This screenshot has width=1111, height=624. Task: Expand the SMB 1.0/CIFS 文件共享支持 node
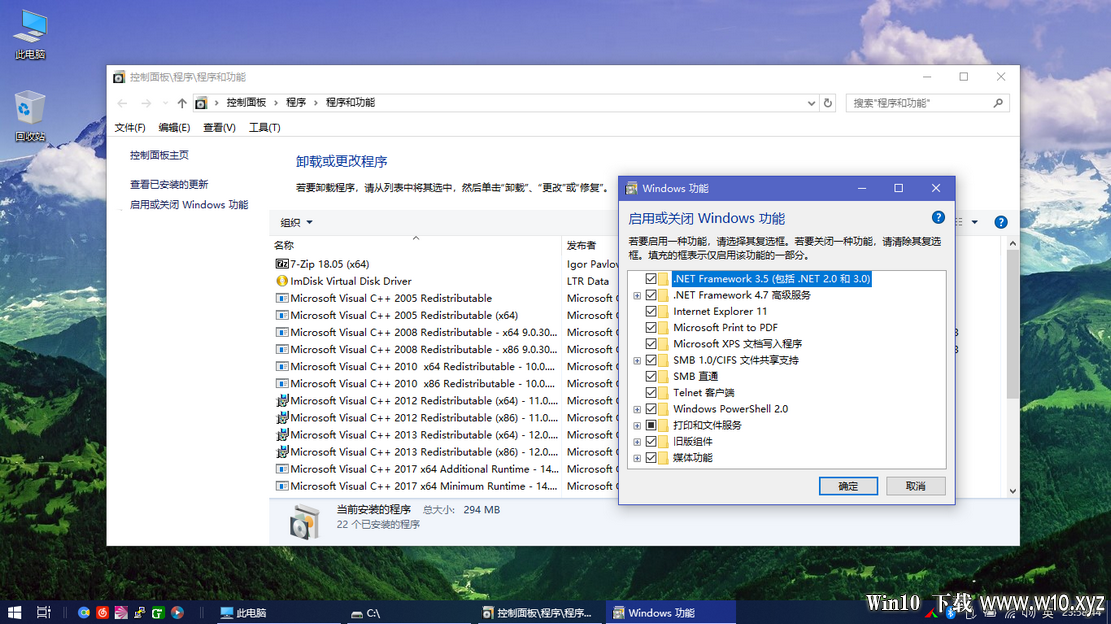637,361
